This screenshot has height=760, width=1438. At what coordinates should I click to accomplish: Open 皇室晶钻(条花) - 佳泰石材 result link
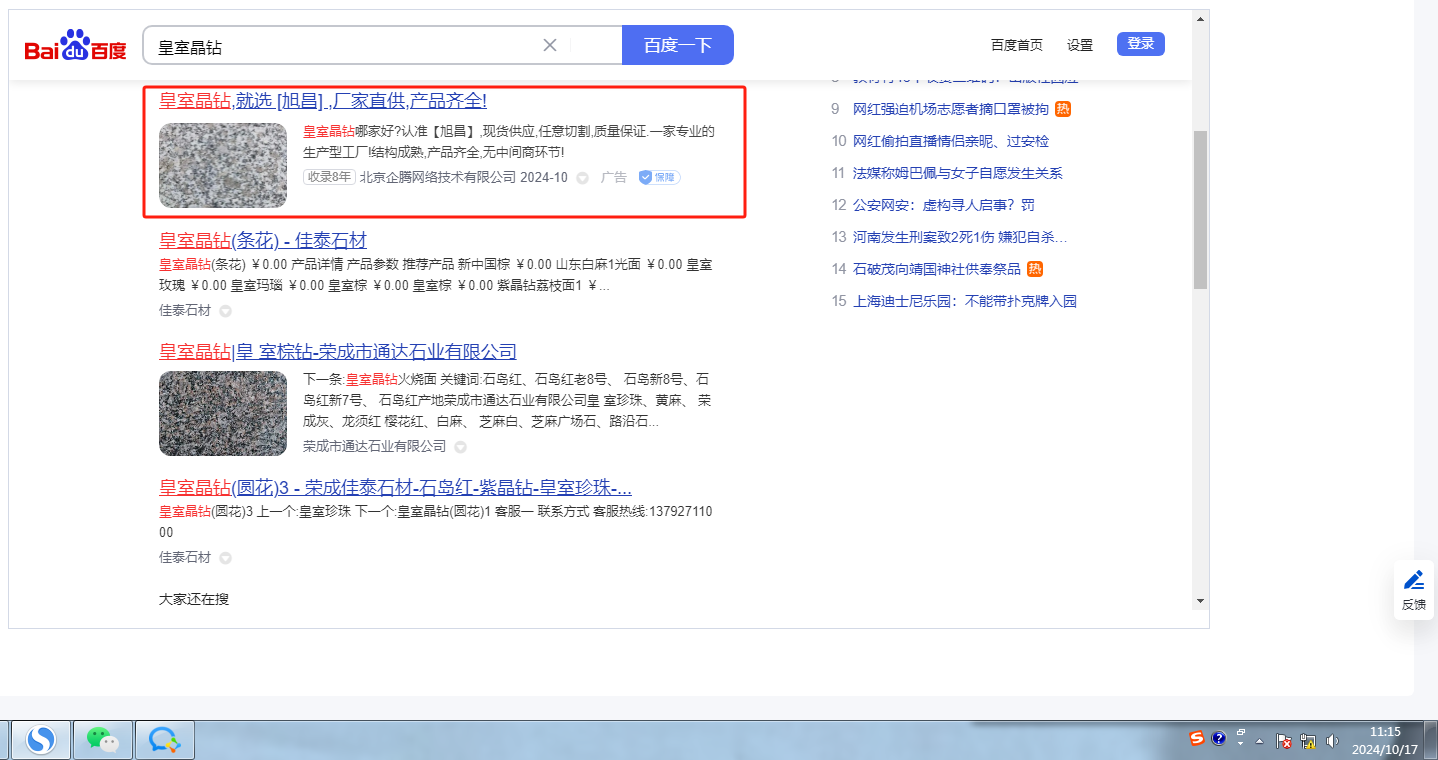pyautogui.click(x=263, y=240)
